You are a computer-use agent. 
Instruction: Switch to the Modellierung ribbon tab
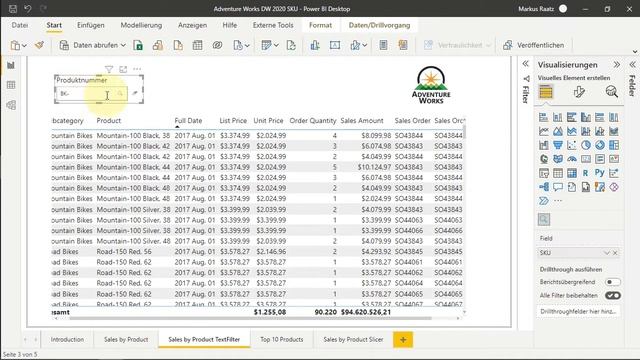click(x=141, y=25)
